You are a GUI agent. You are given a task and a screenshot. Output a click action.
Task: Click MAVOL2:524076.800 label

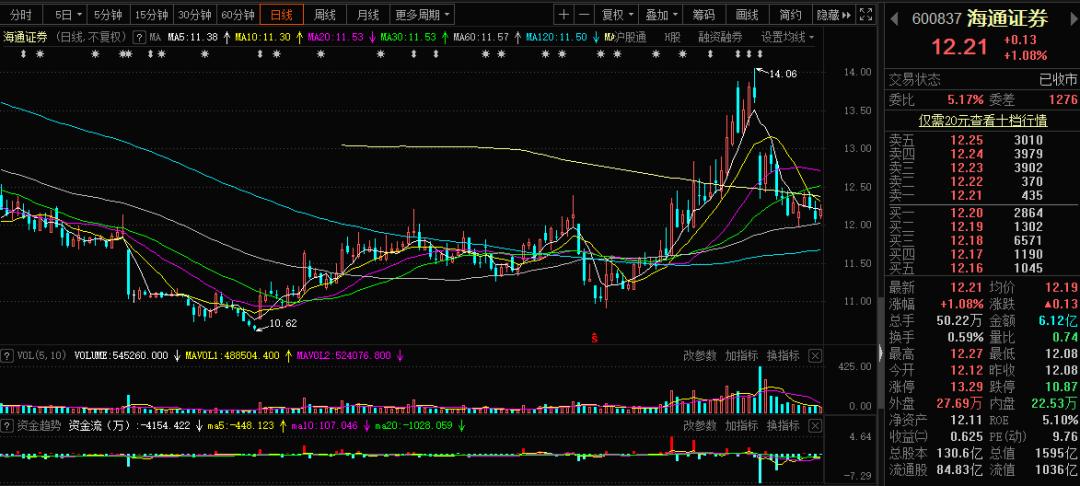(x=344, y=356)
